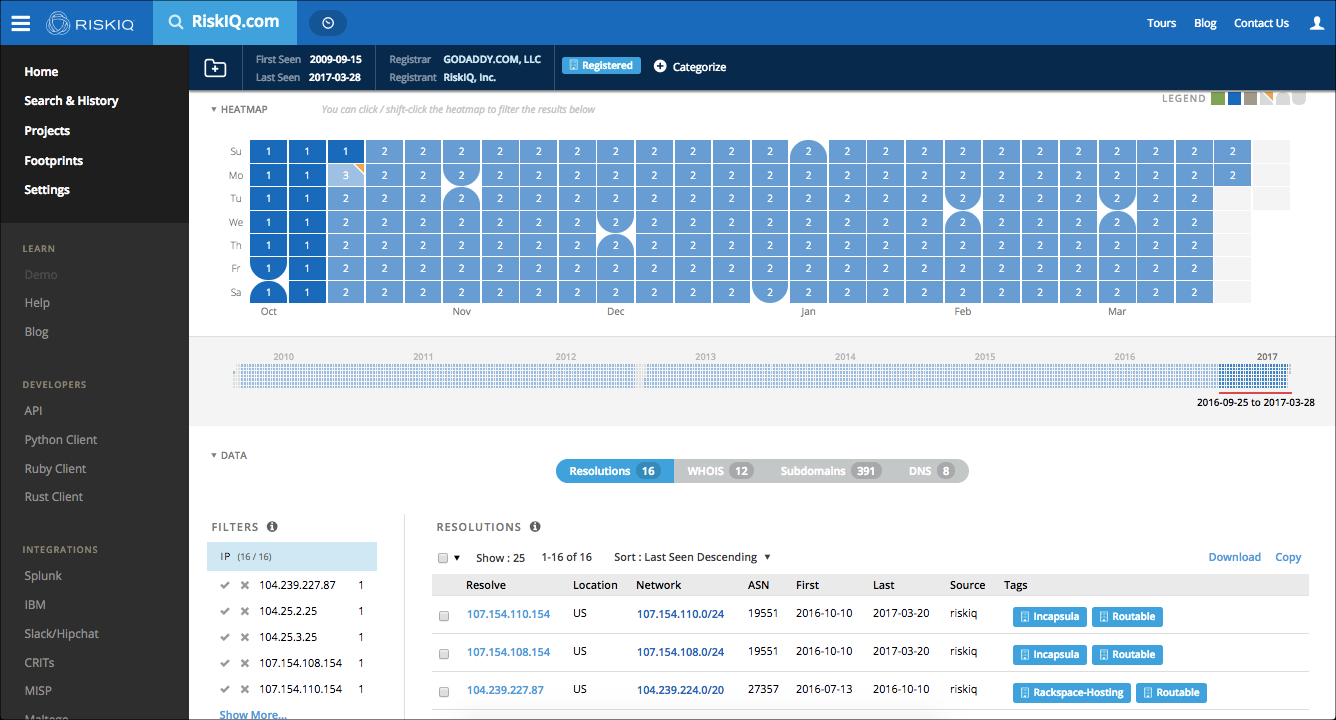This screenshot has width=1336, height=720.
Task: Click Routable tag on the 107.154.108.154 row
Action: 1127,655
